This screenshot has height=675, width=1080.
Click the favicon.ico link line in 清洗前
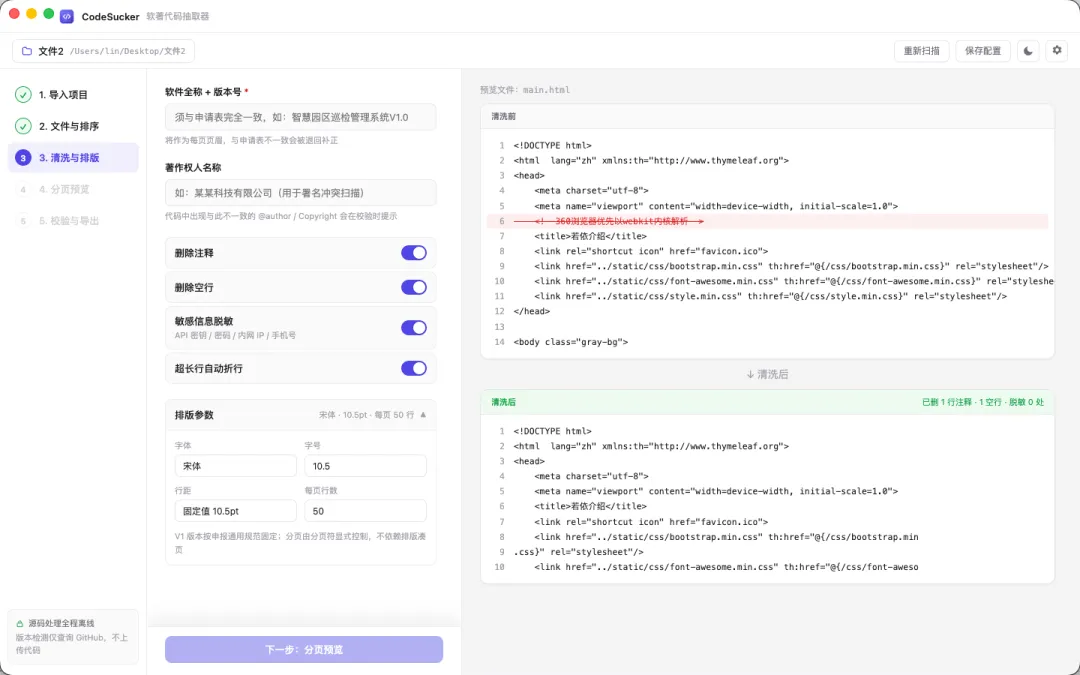click(651, 251)
